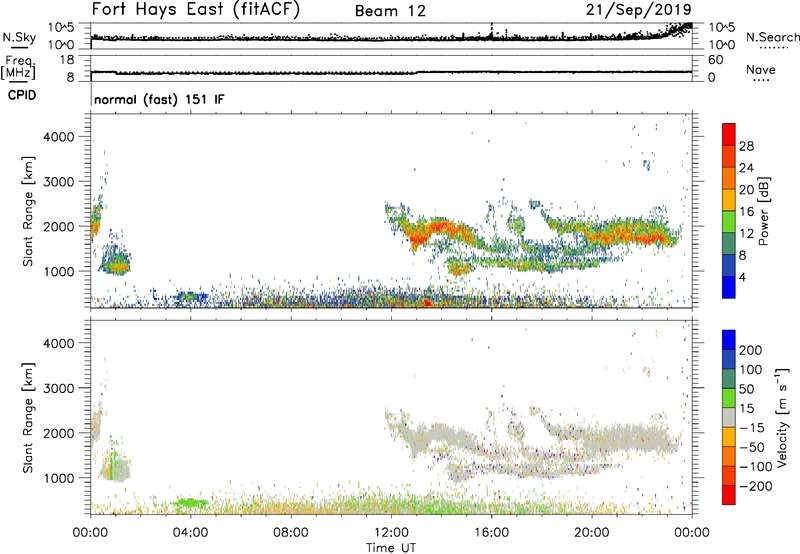800x554 pixels.
Task: Click the 'Power [dB]' colorbar label
Action: point(763,211)
